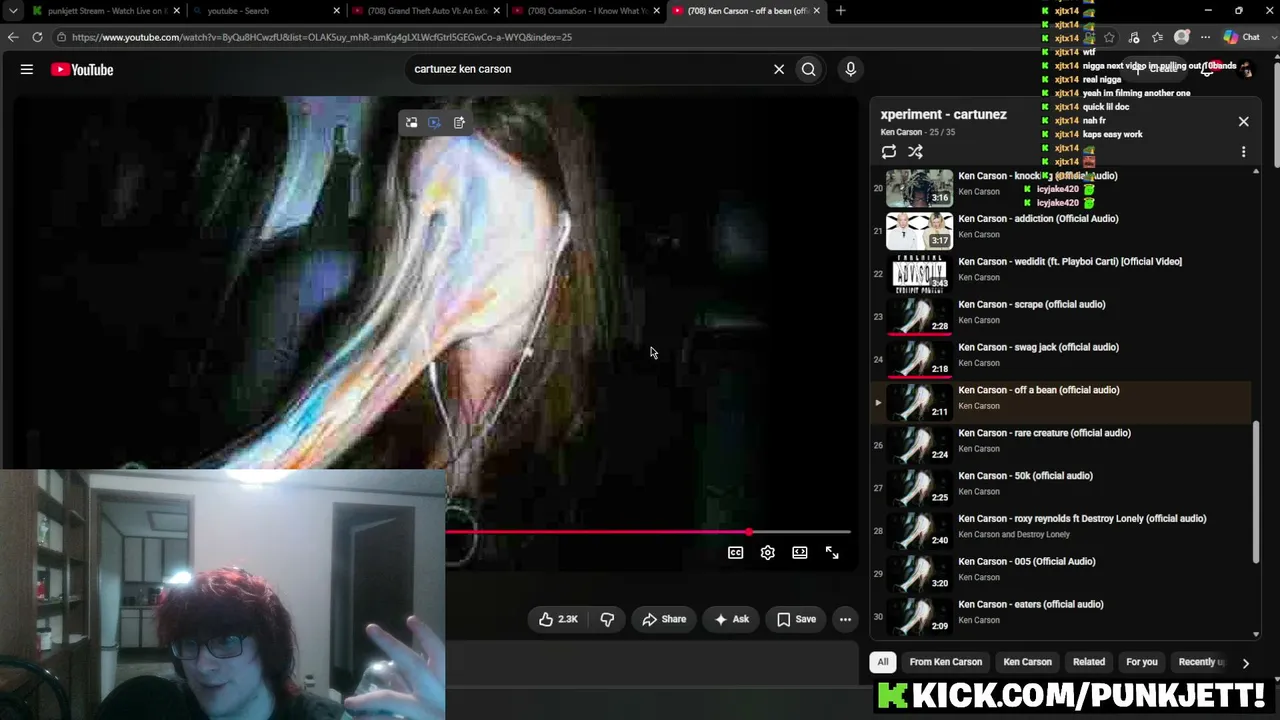Open more actions menu below video
Viewport: 1280px width, 720px height.
coord(845,620)
